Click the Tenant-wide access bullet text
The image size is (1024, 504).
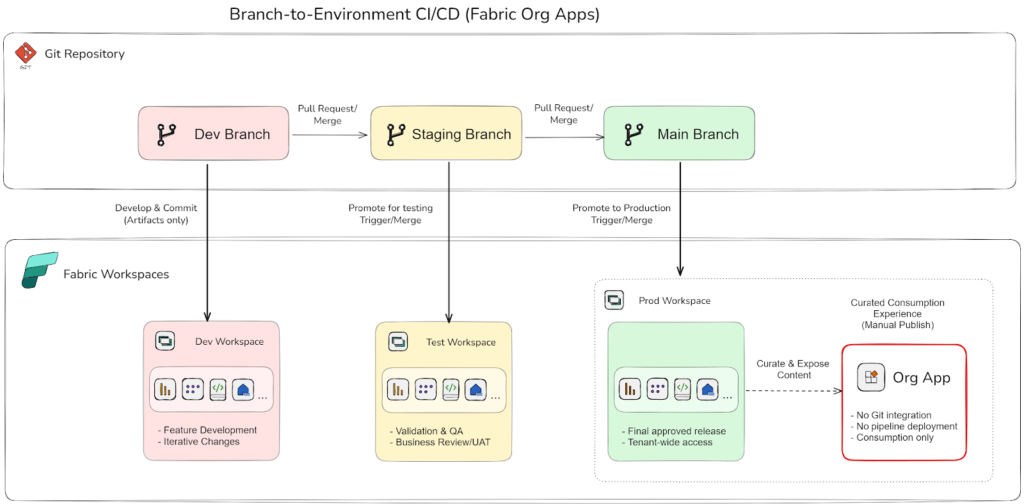coord(667,443)
